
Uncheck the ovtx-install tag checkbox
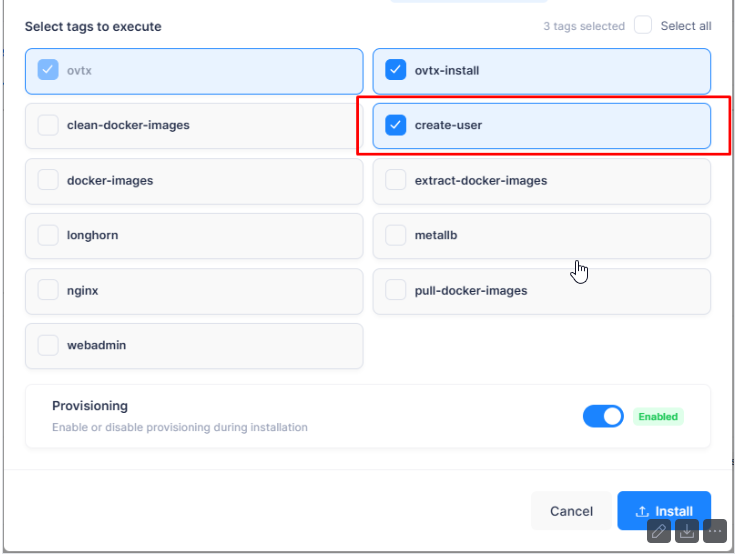[396, 71]
